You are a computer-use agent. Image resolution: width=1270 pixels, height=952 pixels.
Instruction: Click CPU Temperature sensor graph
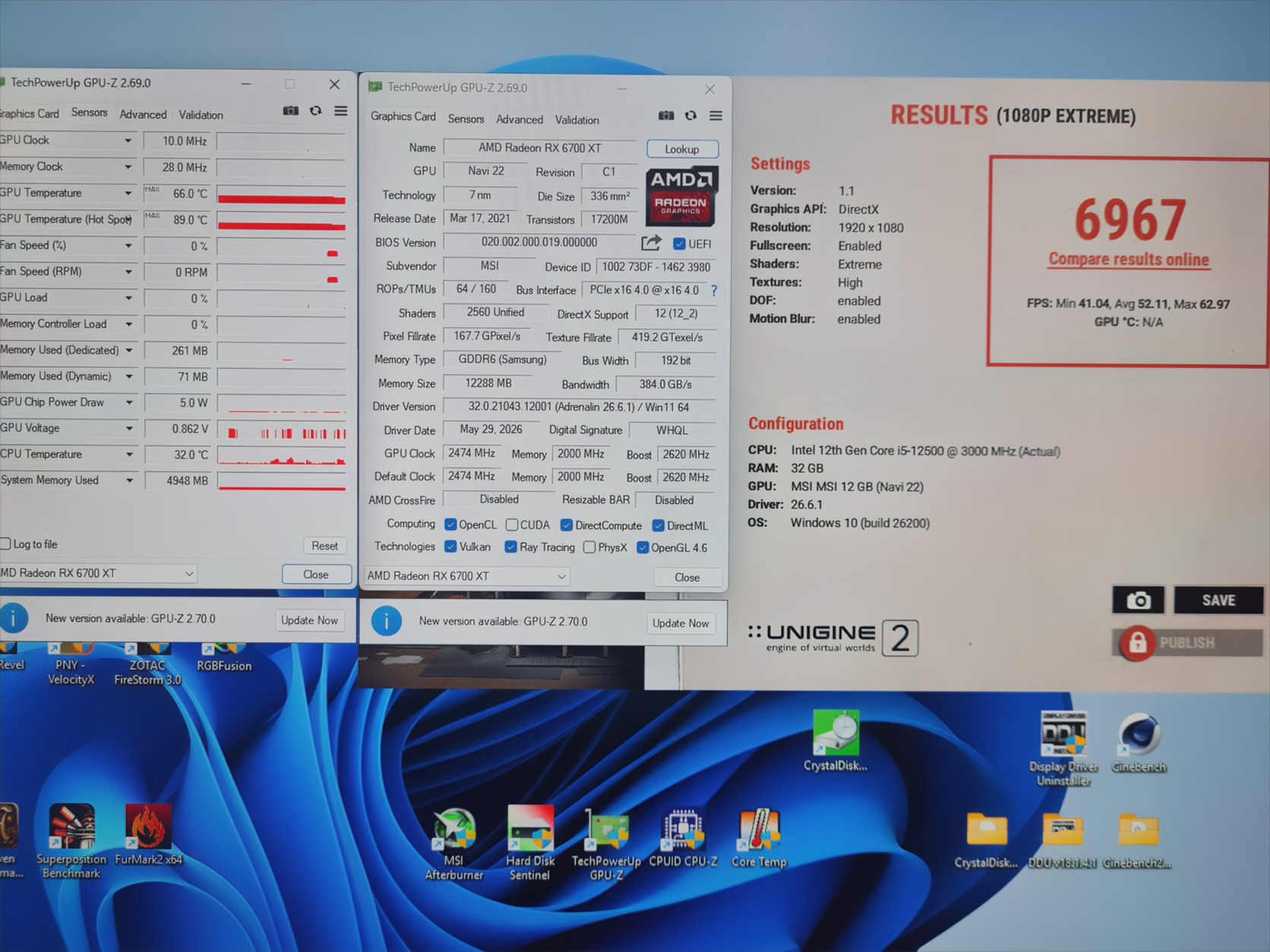pyautogui.click(x=282, y=455)
